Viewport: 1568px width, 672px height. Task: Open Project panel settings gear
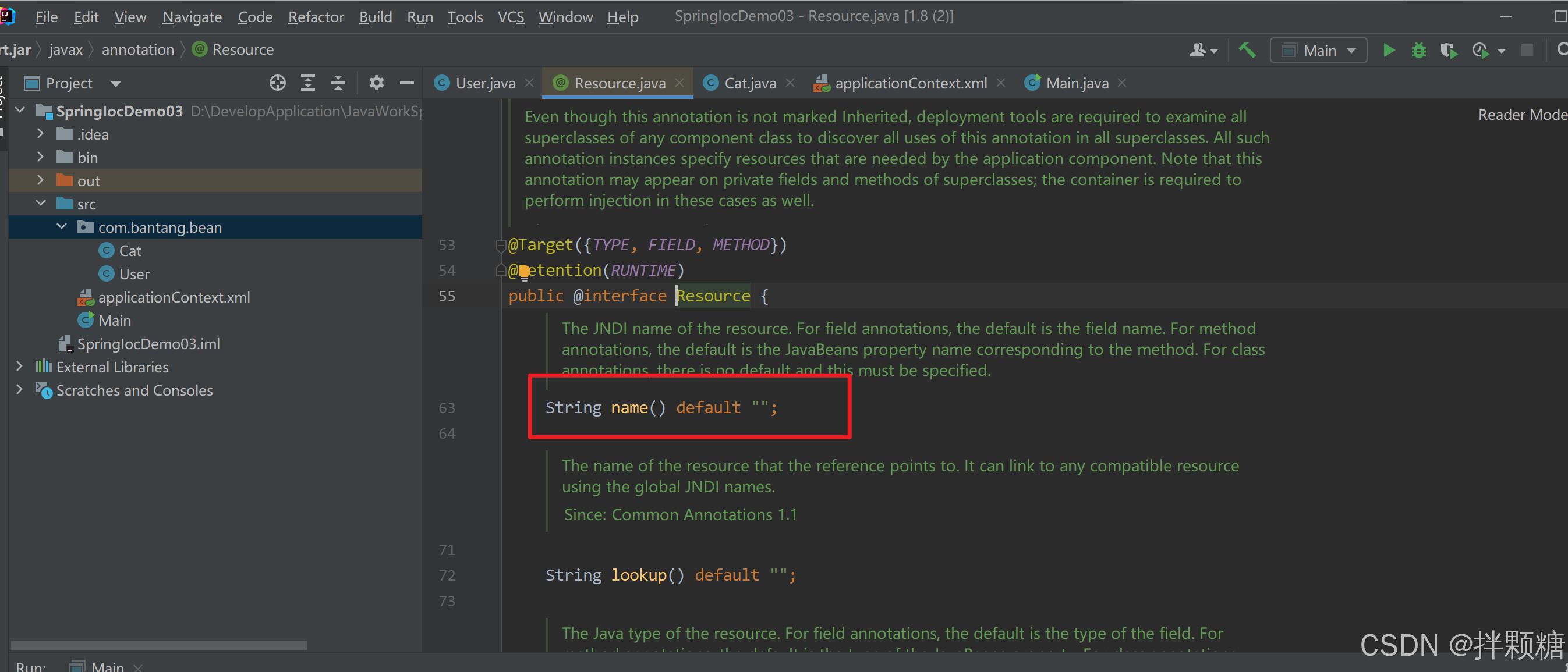point(376,83)
